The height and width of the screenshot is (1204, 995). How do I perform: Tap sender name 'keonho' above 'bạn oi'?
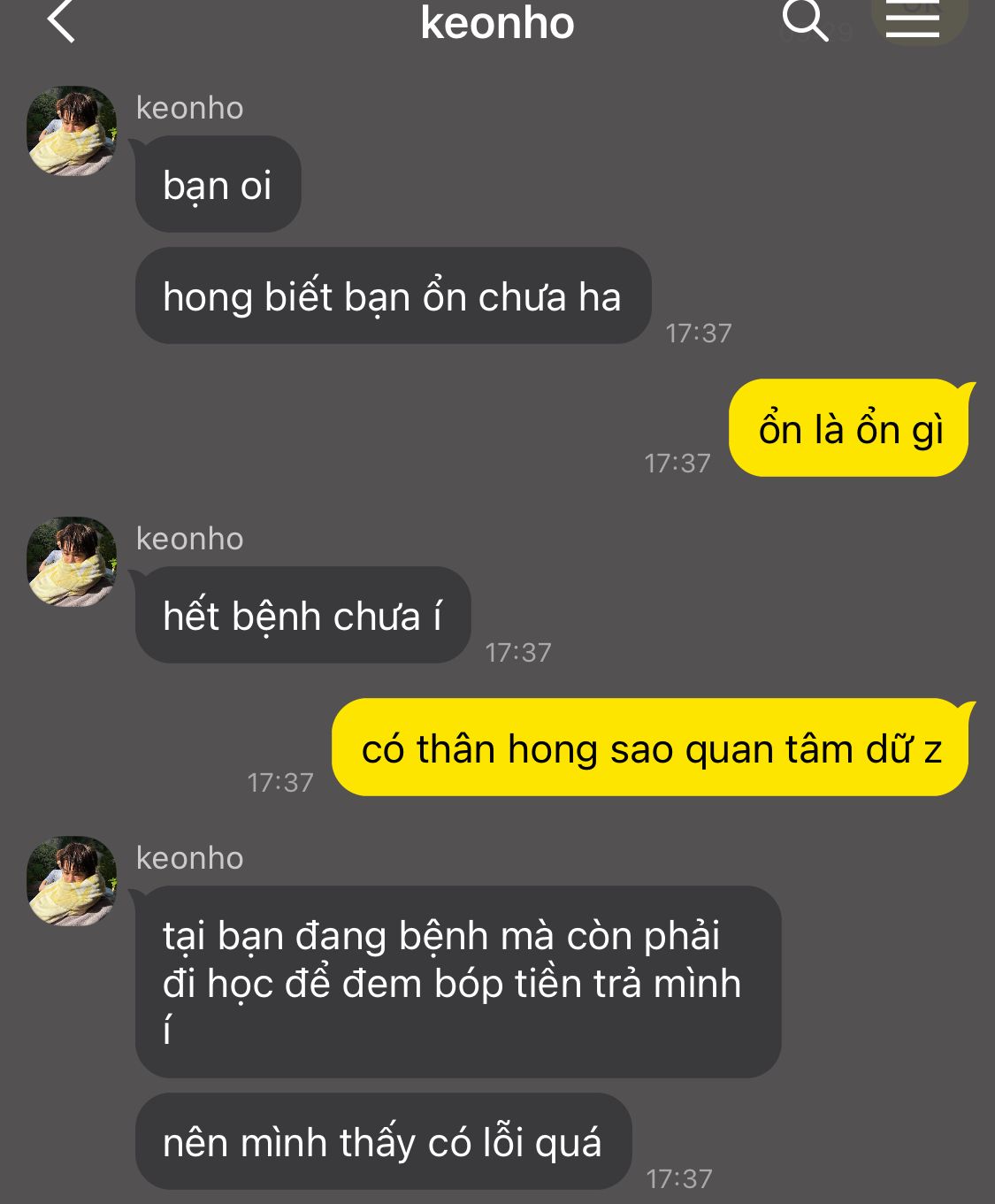click(x=189, y=108)
